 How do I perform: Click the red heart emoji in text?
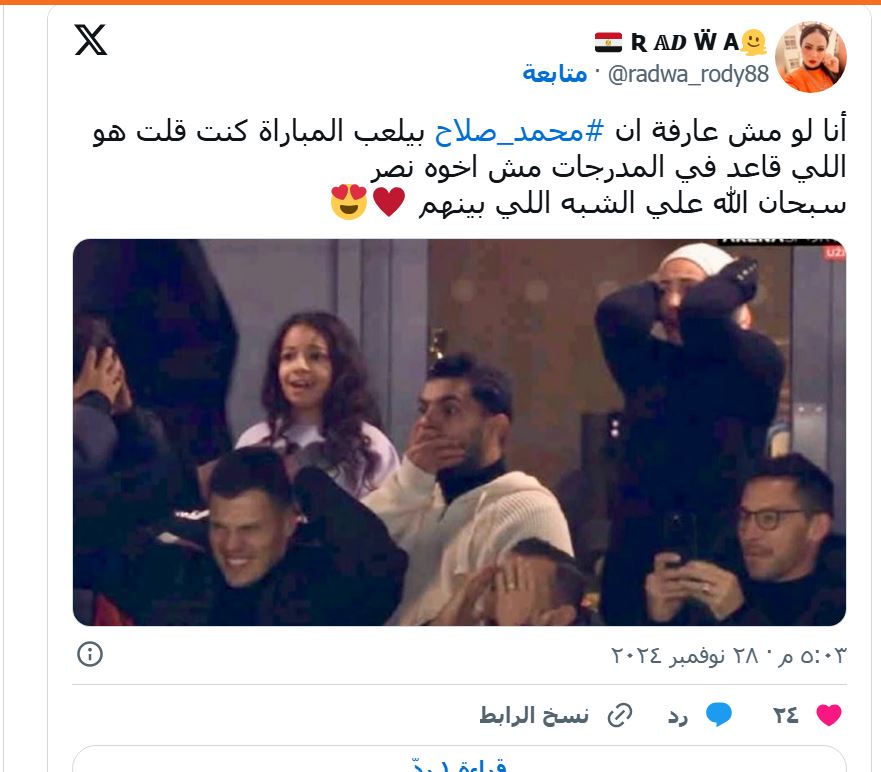point(389,202)
